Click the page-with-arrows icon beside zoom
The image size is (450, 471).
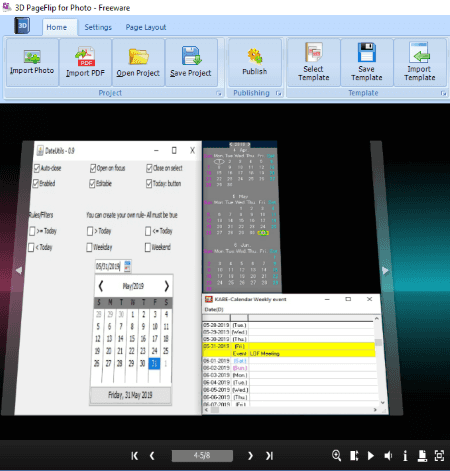[x=354, y=456]
